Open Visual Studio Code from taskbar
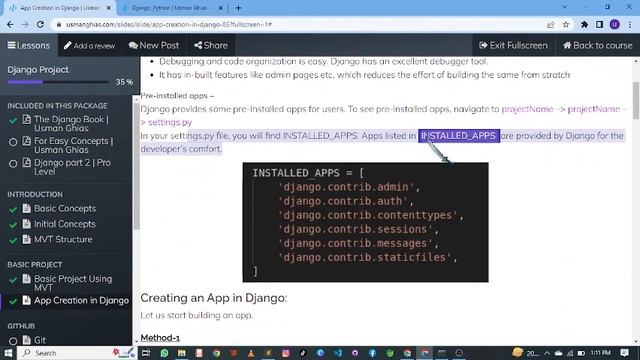The width and height of the screenshot is (640, 360). point(338,353)
